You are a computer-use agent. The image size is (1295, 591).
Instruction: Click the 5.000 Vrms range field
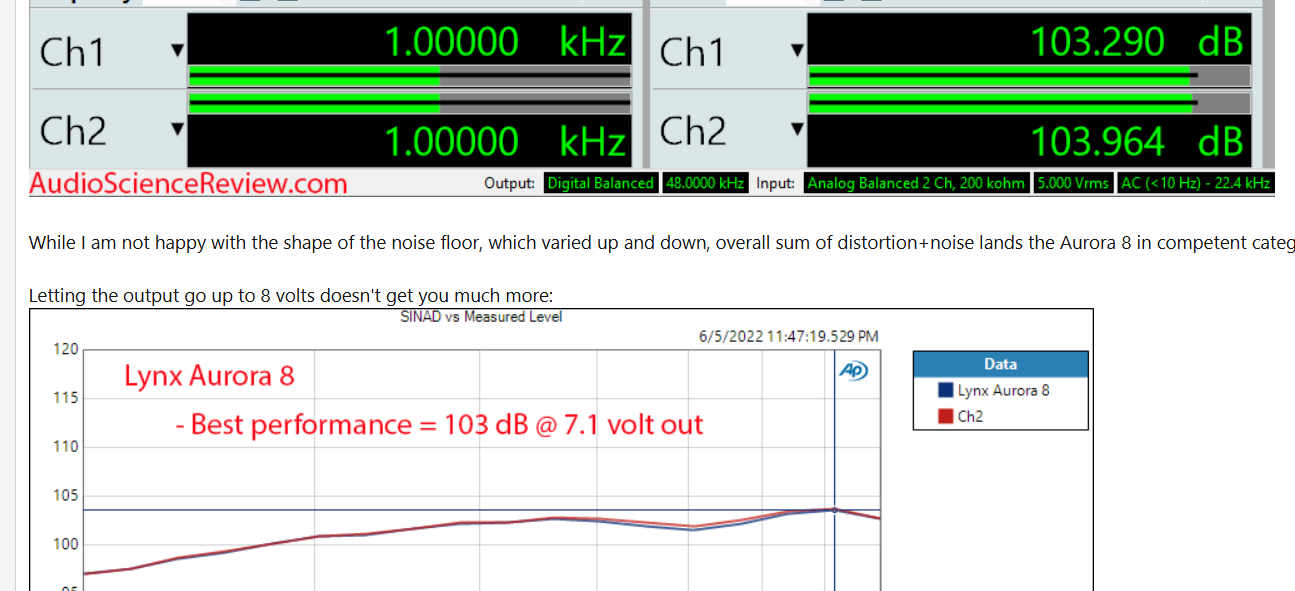pos(1074,184)
